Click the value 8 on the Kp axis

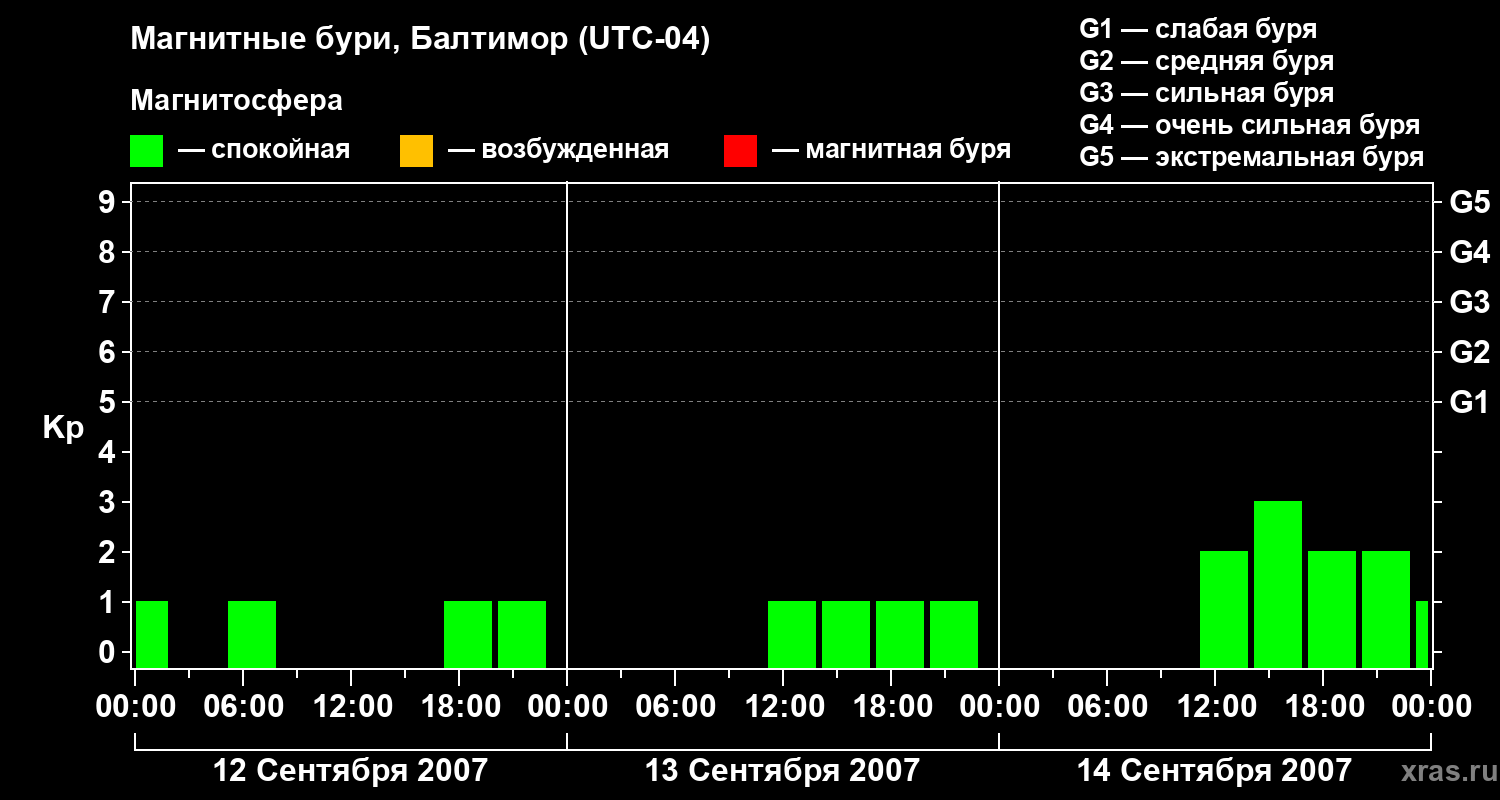[x=109, y=252]
